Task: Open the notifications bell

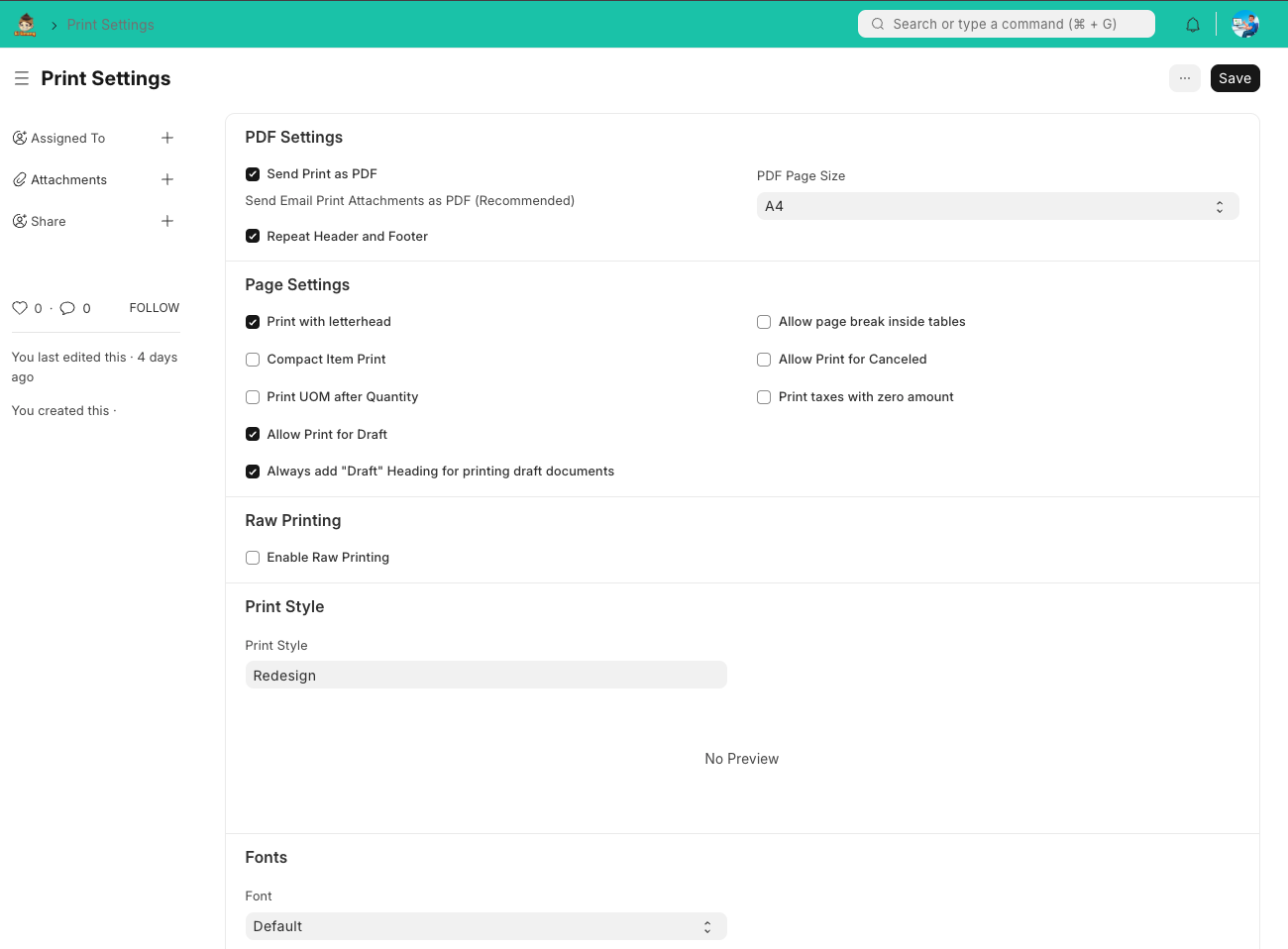Action: [x=1193, y=25]
